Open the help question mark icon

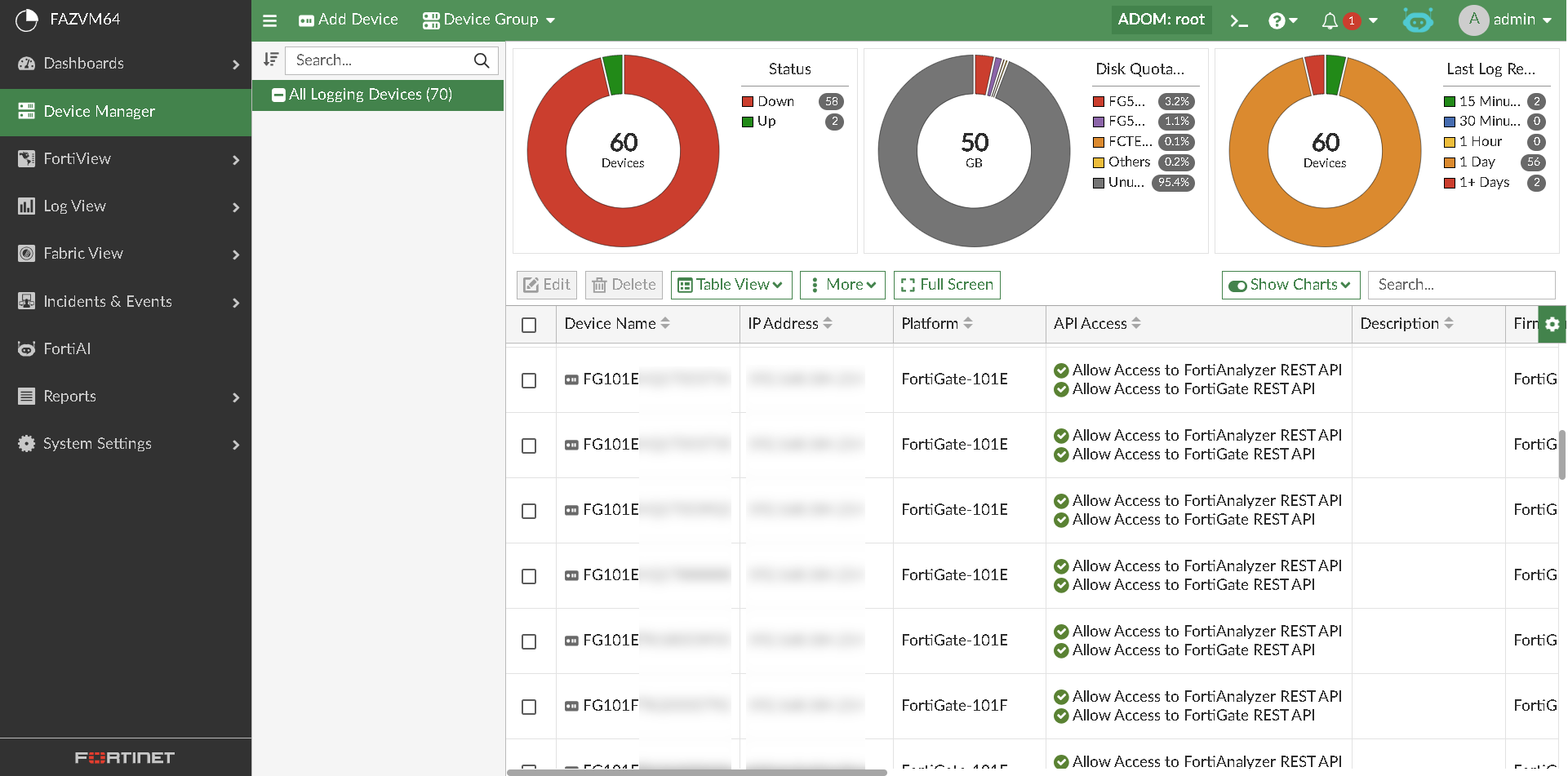(1277, 20)
